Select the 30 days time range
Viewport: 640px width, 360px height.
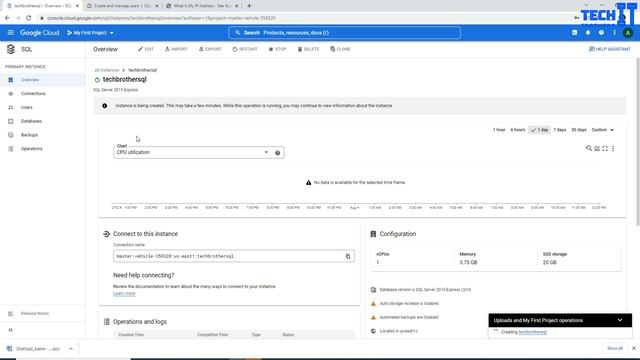[579, 130]
